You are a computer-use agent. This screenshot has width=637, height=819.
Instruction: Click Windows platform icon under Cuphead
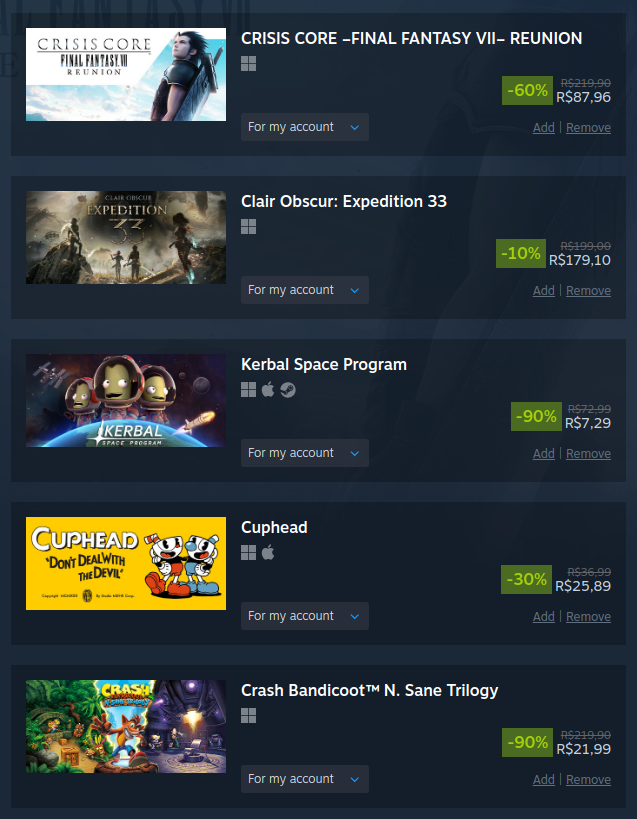coord(249,553)
